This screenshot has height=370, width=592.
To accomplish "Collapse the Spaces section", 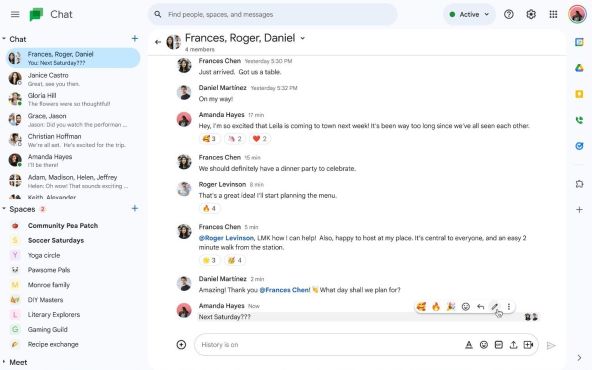I will 4,209.
